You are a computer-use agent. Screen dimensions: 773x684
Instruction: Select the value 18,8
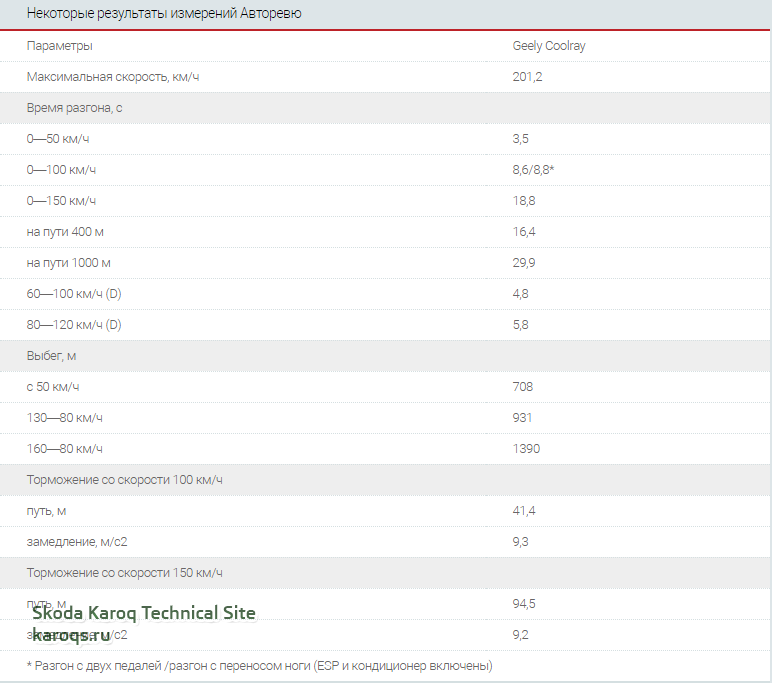tap(524, 201)
